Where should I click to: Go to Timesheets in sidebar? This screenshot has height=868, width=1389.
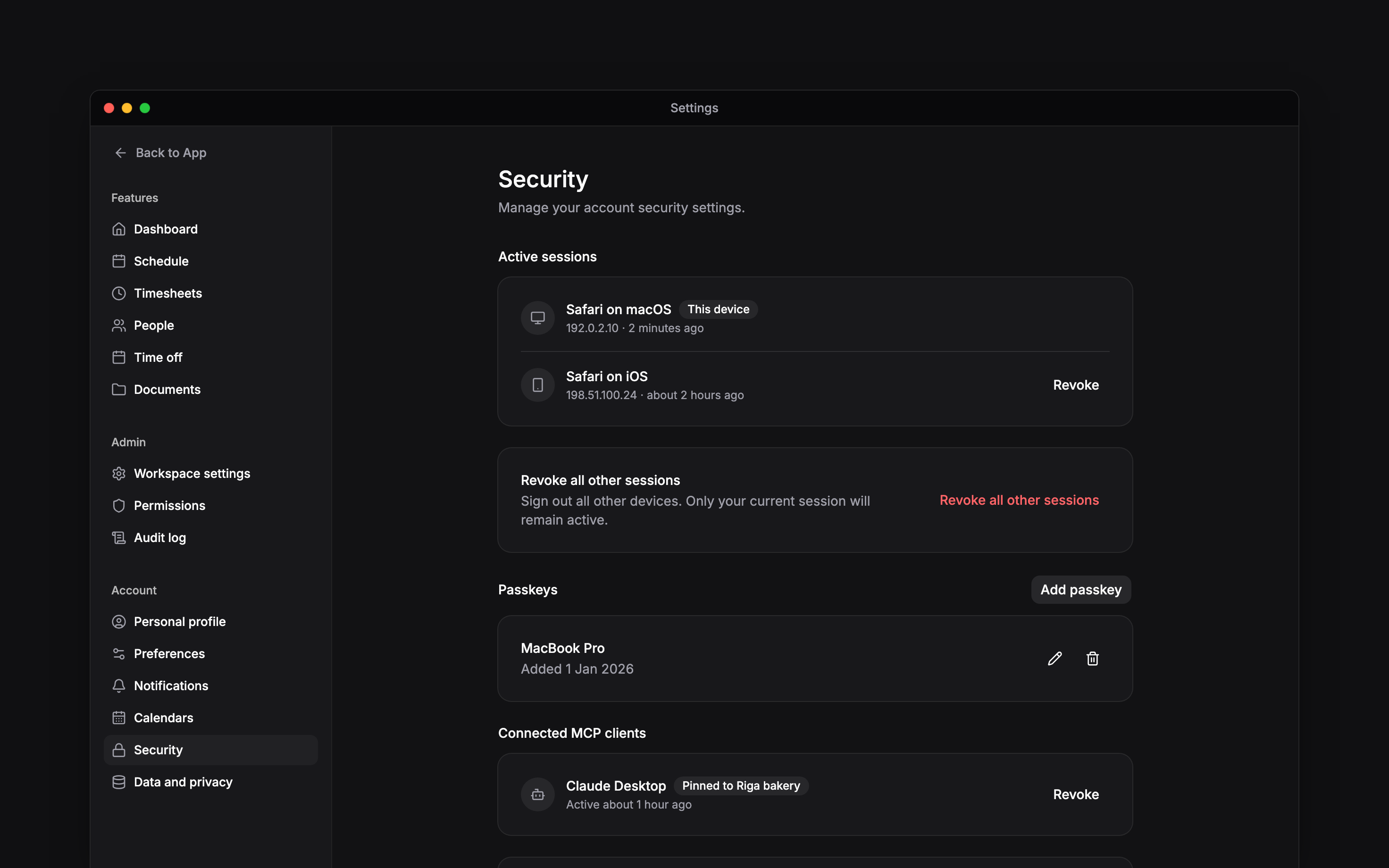pyautogui.click(x=210, y=293)
